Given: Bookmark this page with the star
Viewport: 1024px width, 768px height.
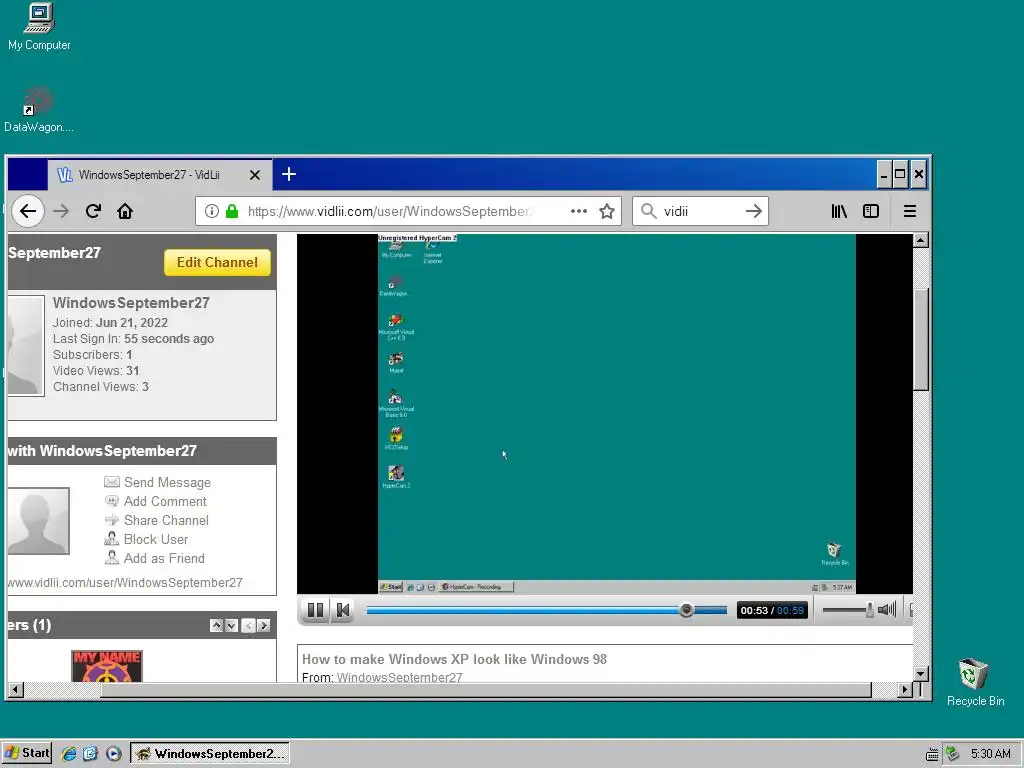Looking at the screenshot, I should pos(607,211).
